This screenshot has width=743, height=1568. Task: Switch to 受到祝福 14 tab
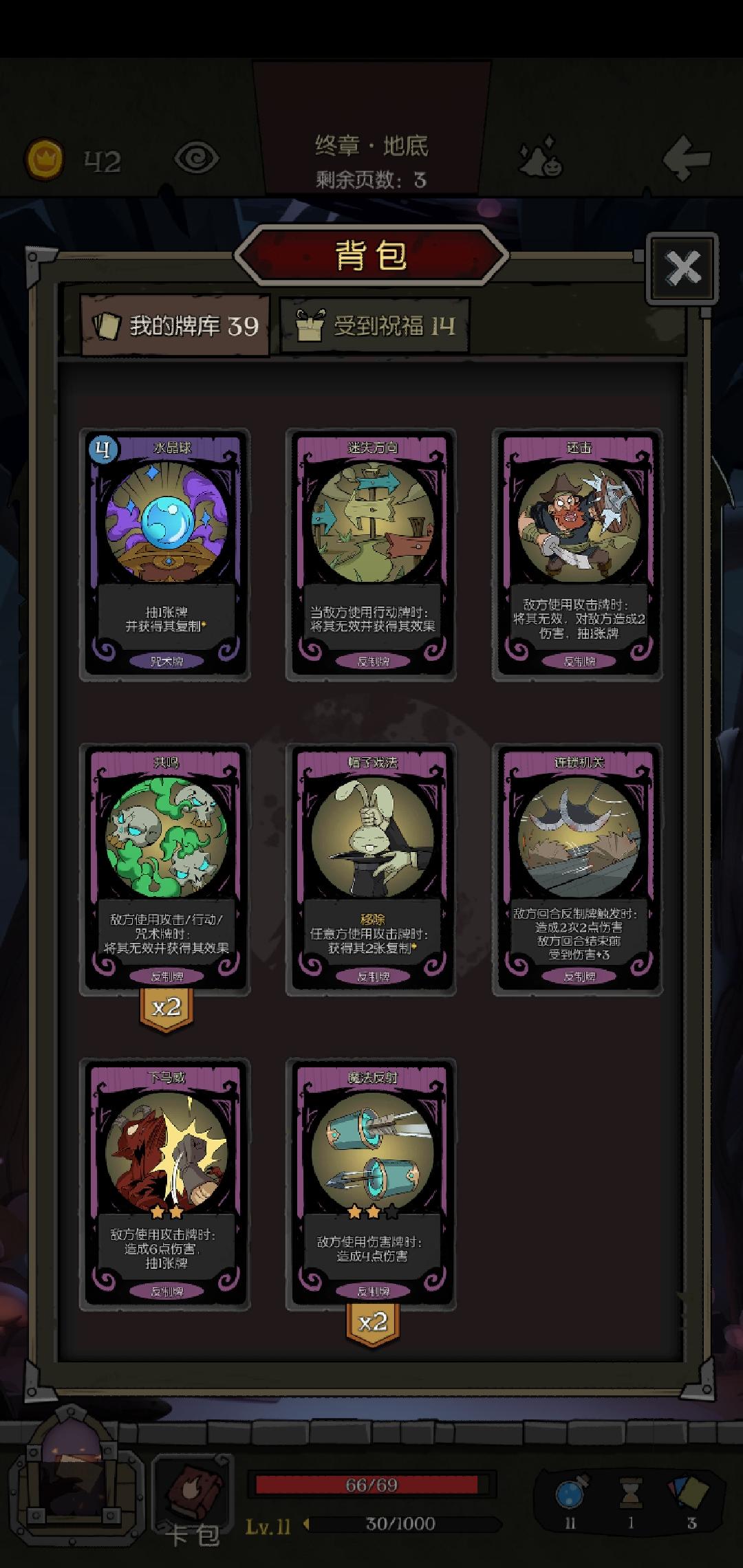click(x=375, y=325)
